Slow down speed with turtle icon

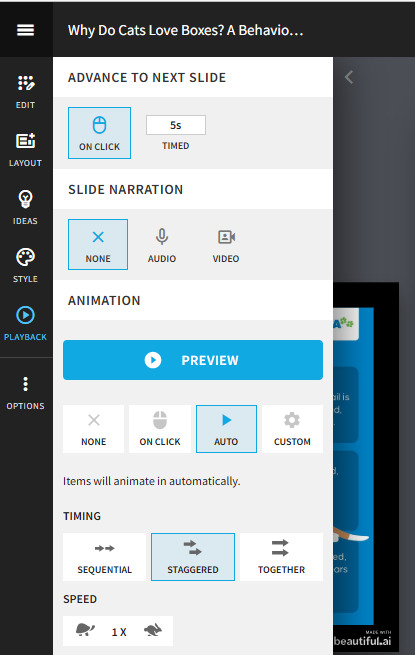pyautogui.click(x=85, y=630)
